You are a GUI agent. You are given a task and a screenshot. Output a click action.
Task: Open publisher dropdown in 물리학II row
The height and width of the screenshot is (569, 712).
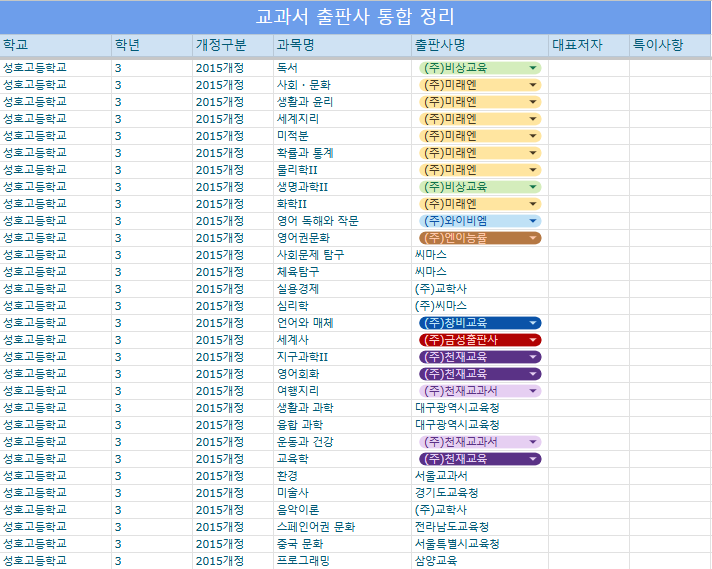coord(533,170)
